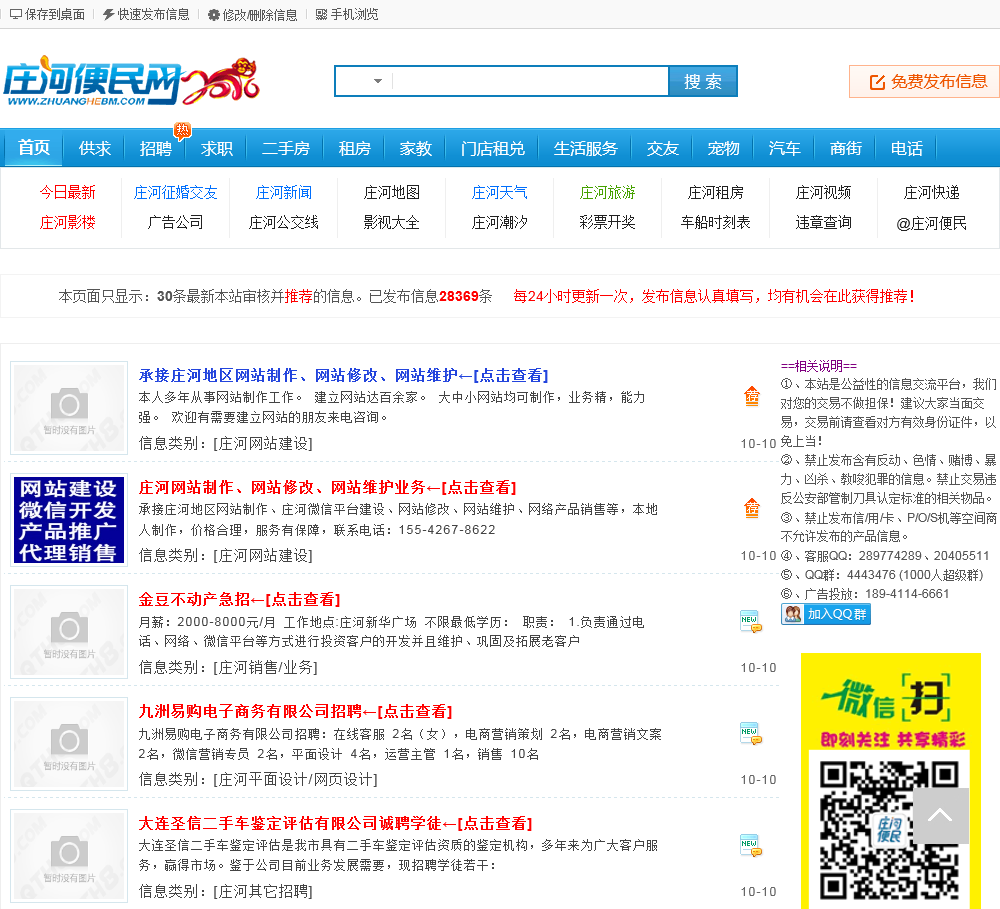This screenshot has height=909, width=1000.
Task: Click the search text input field
Action: pyautogui.click(x=531, y=81)
